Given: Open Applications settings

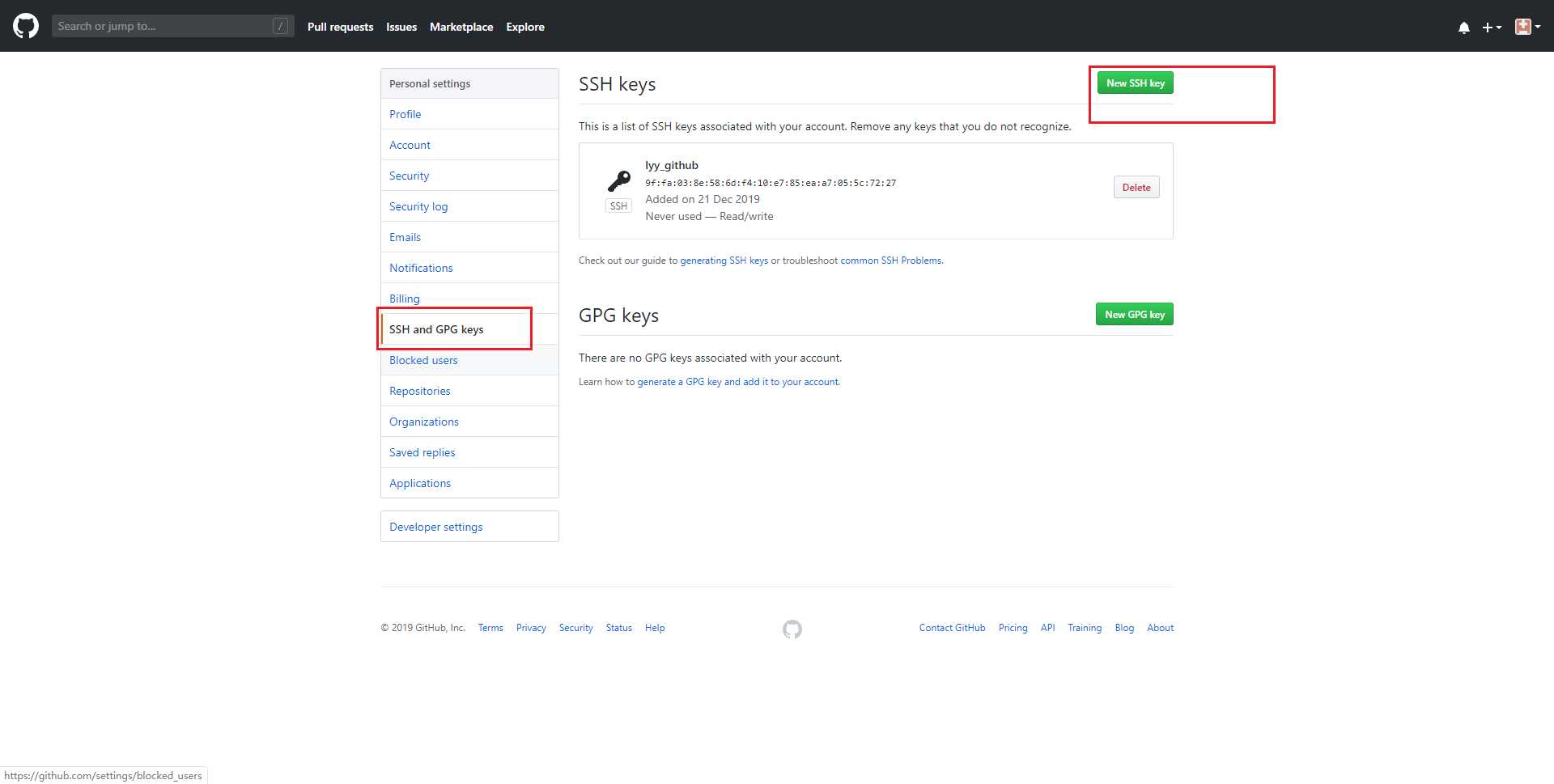Looking at the screenshot, I should [x=469, y=483].
